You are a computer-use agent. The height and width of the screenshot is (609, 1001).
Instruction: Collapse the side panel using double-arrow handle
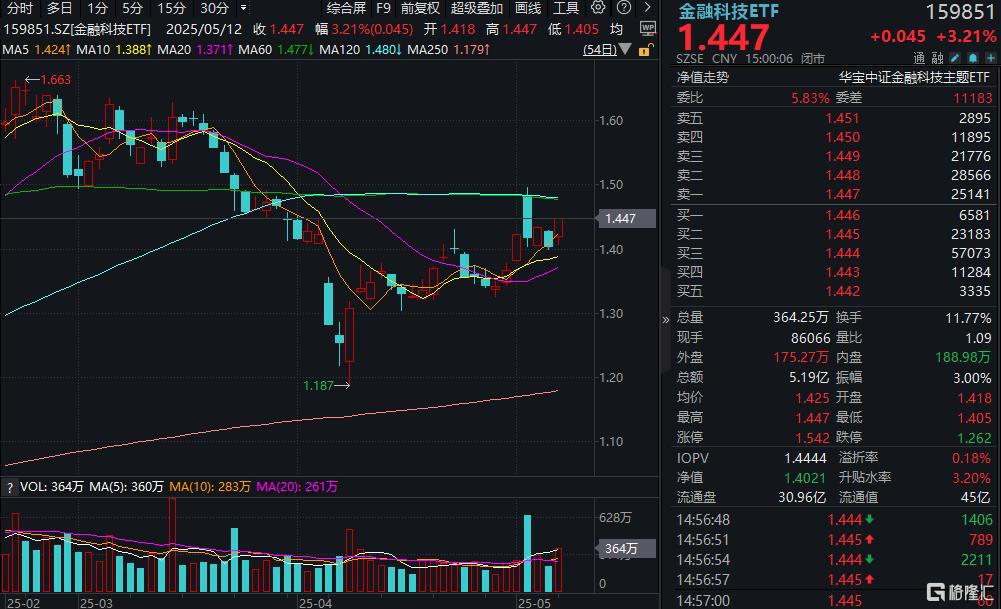(665, 320)
